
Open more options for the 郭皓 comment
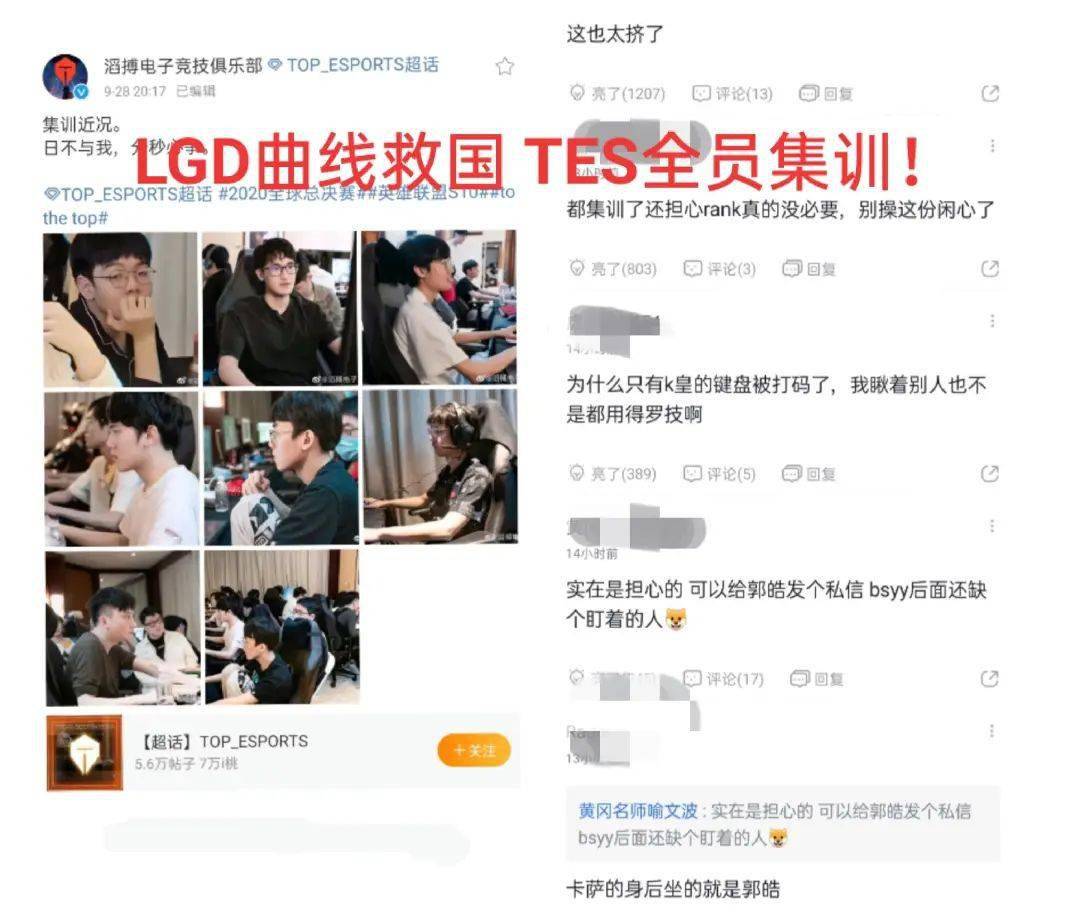(x=992, y=526)
